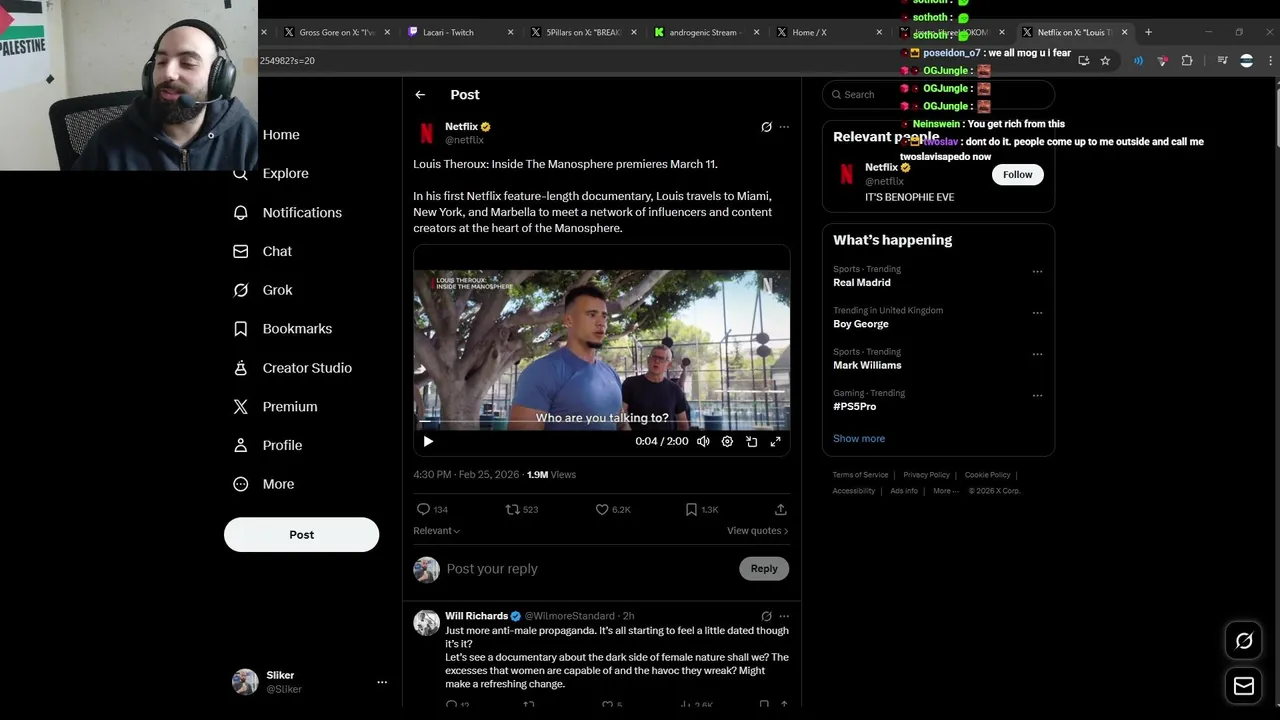Open a new browser tab
Screen dimensions: 1280x720
click(x=1148, y=32)
